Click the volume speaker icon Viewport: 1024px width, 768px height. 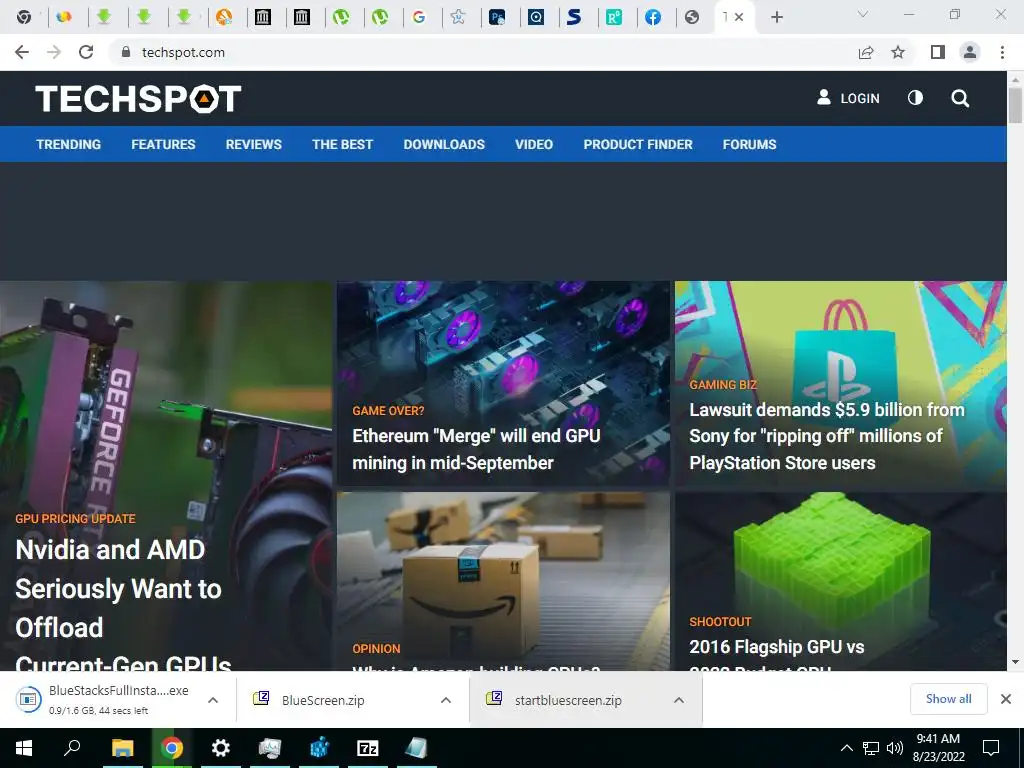pyautogui.click(x=895, y=748)
